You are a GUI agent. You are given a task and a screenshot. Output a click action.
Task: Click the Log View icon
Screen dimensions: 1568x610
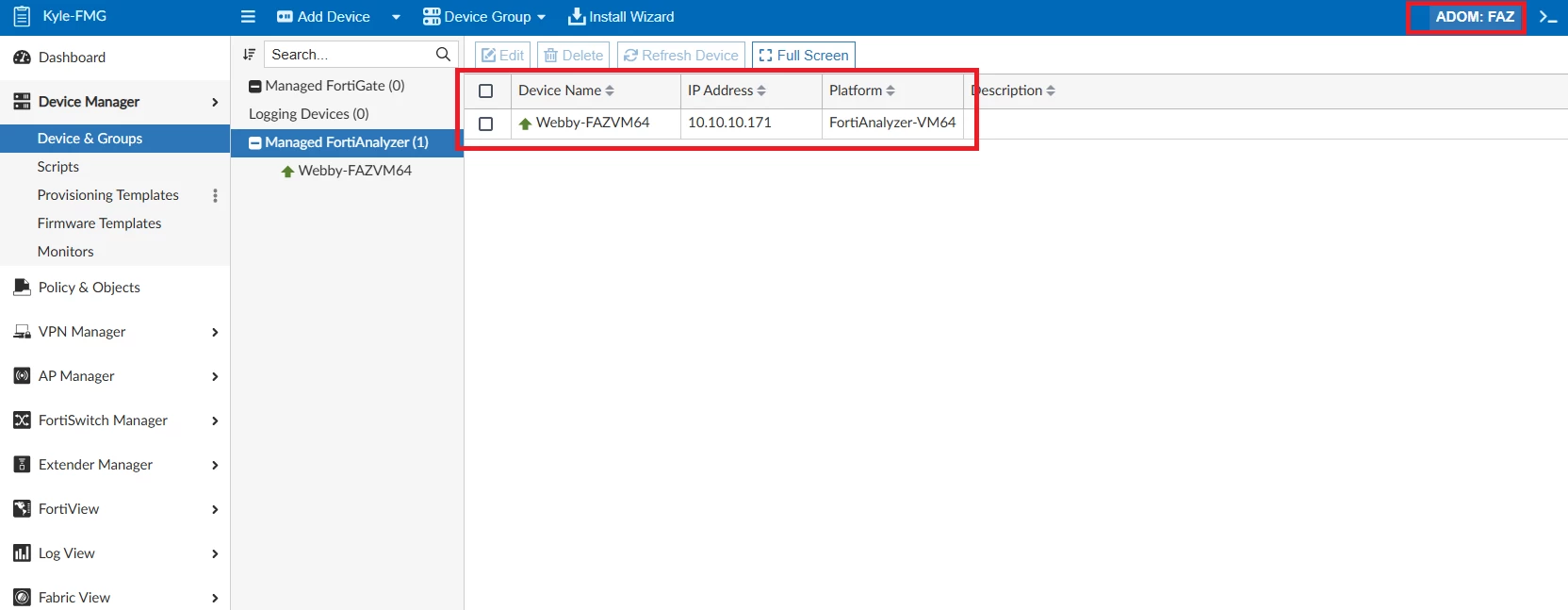(22, 553)
